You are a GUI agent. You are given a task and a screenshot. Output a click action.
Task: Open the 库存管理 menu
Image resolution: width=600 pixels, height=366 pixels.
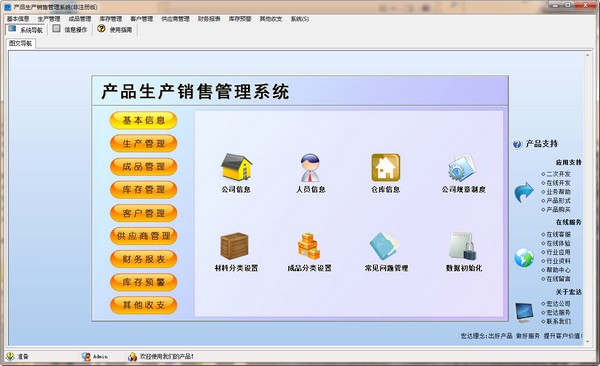(111, 19)
